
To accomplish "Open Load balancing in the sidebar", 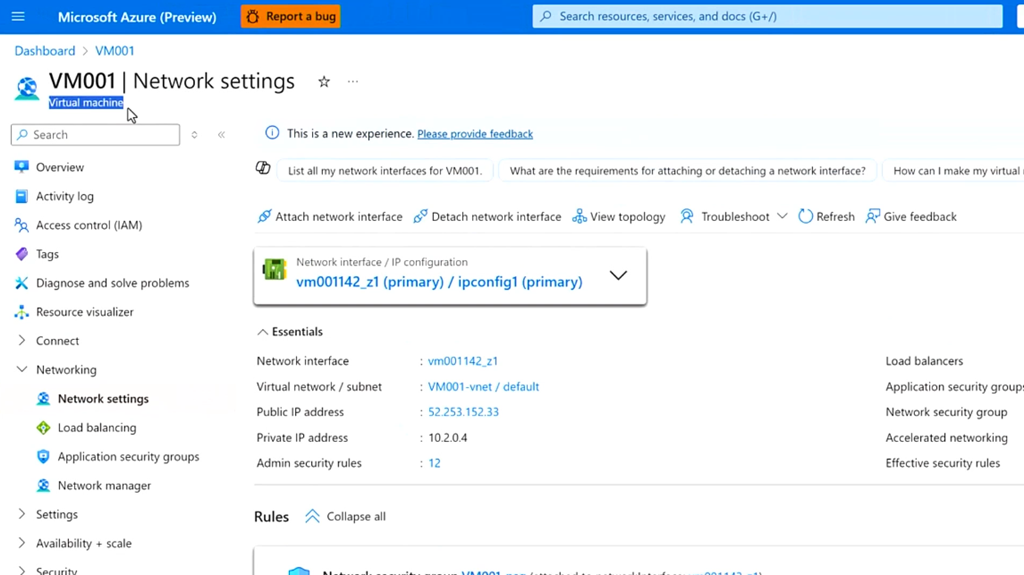I will (x=96, y=428).
